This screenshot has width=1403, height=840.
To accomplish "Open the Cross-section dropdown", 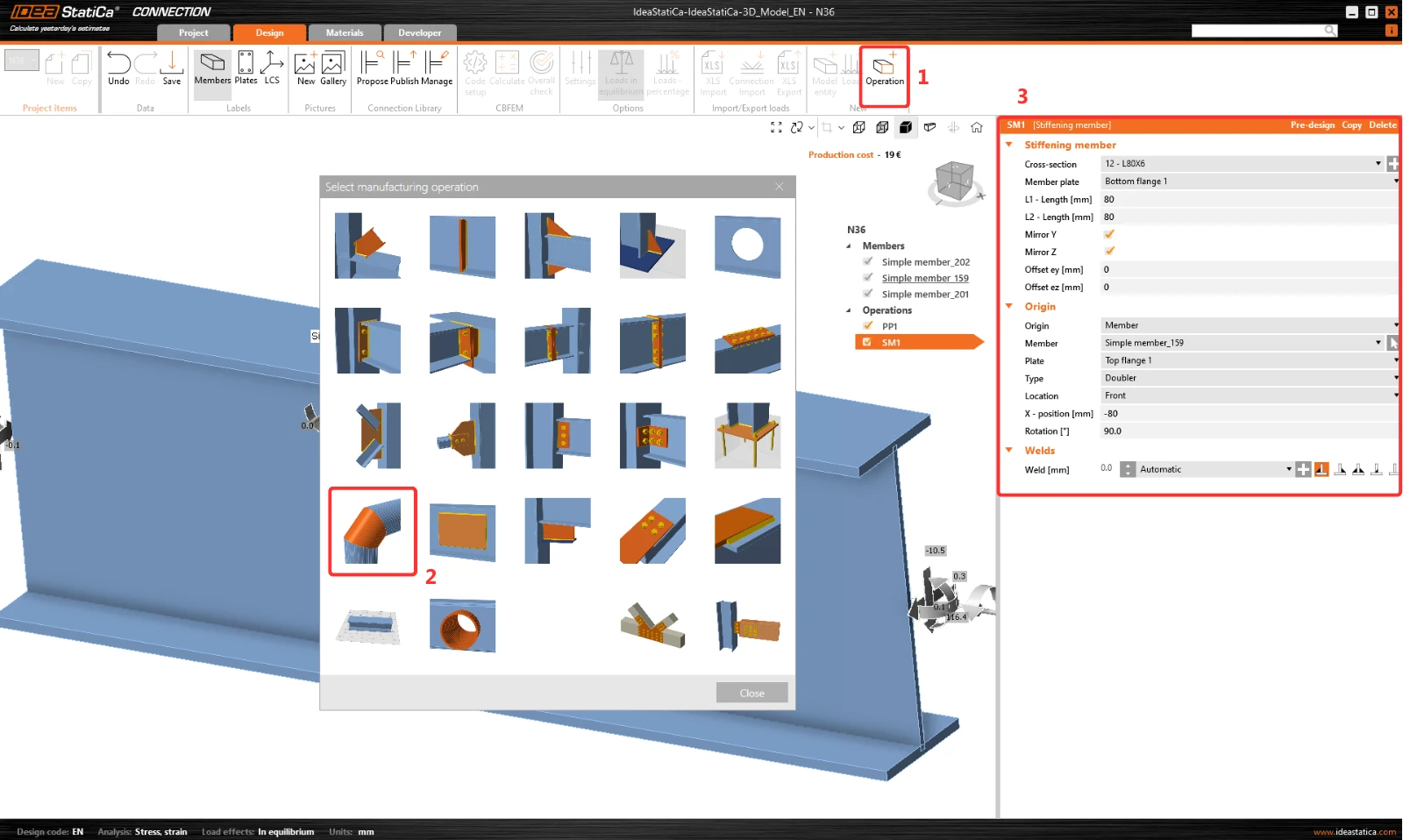I will coord(1242,163).
